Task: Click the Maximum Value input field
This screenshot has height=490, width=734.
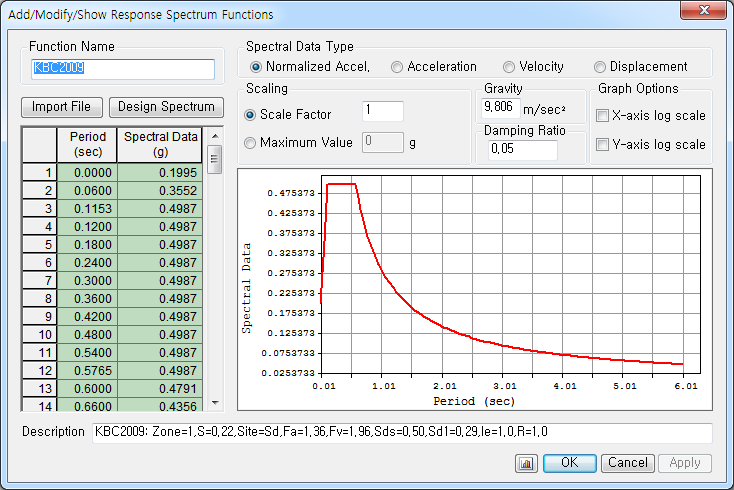Action: [382, 142]
